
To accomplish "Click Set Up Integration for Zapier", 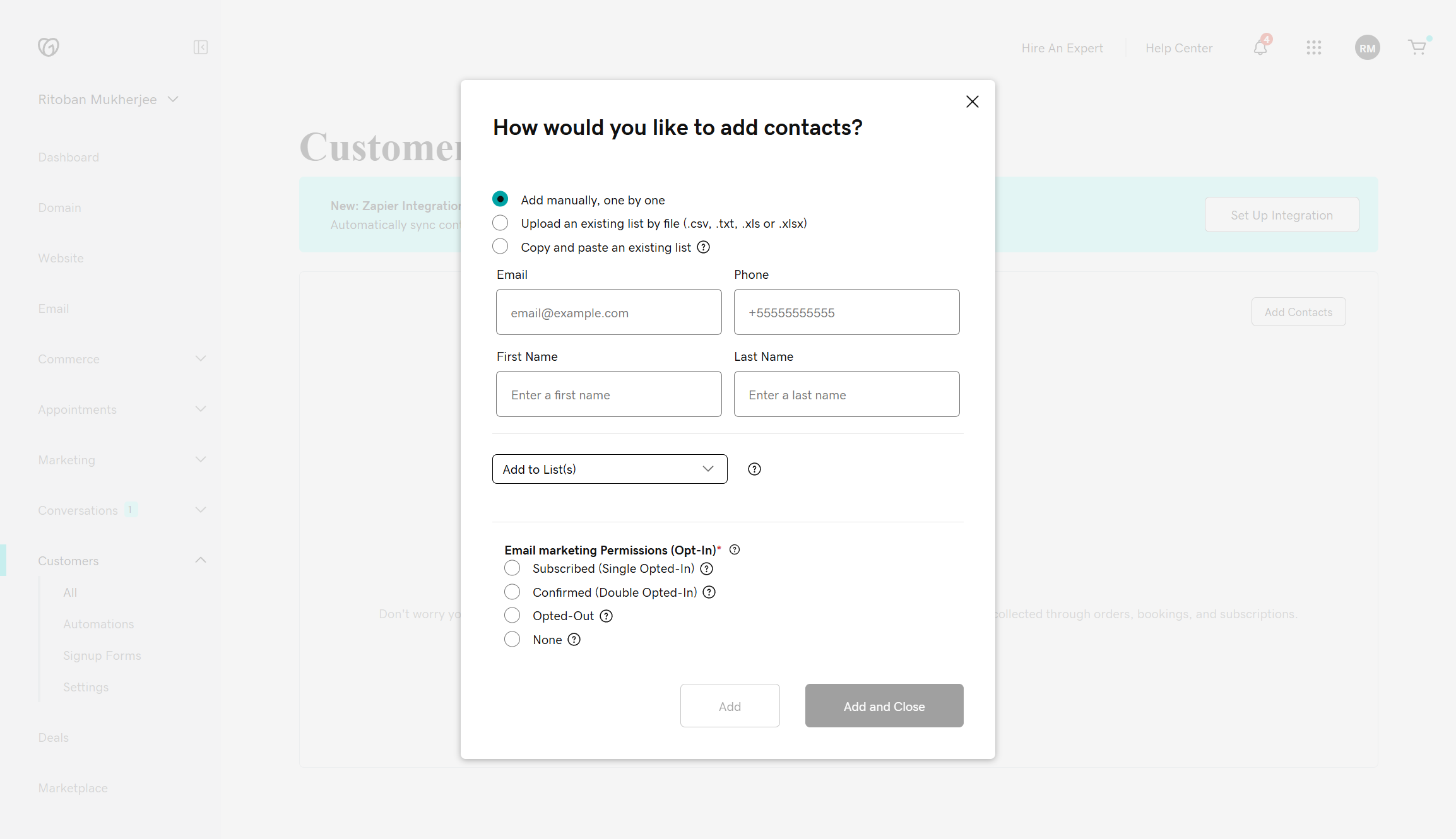I will click(1281, 214).
